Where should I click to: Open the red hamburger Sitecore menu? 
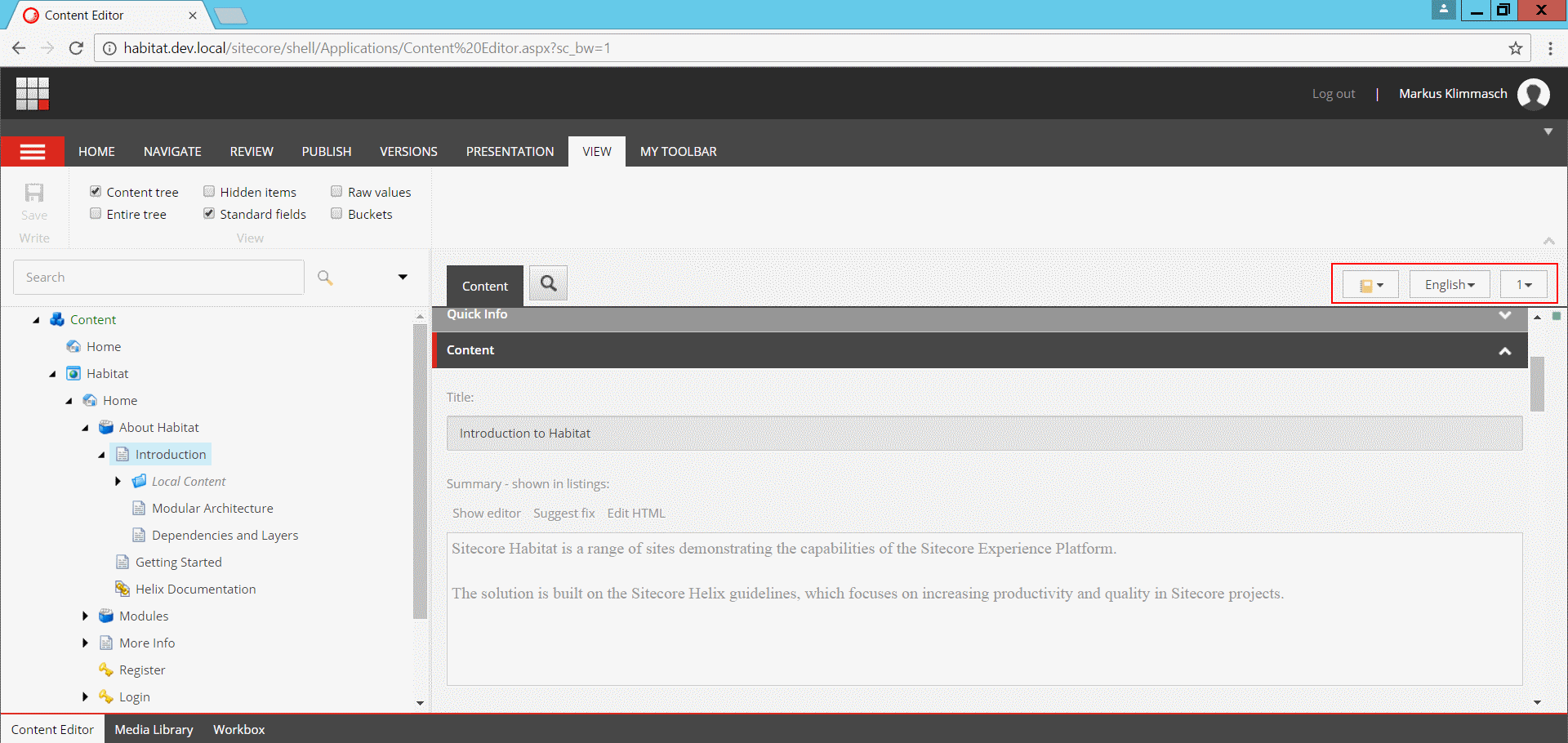[33, 152]
